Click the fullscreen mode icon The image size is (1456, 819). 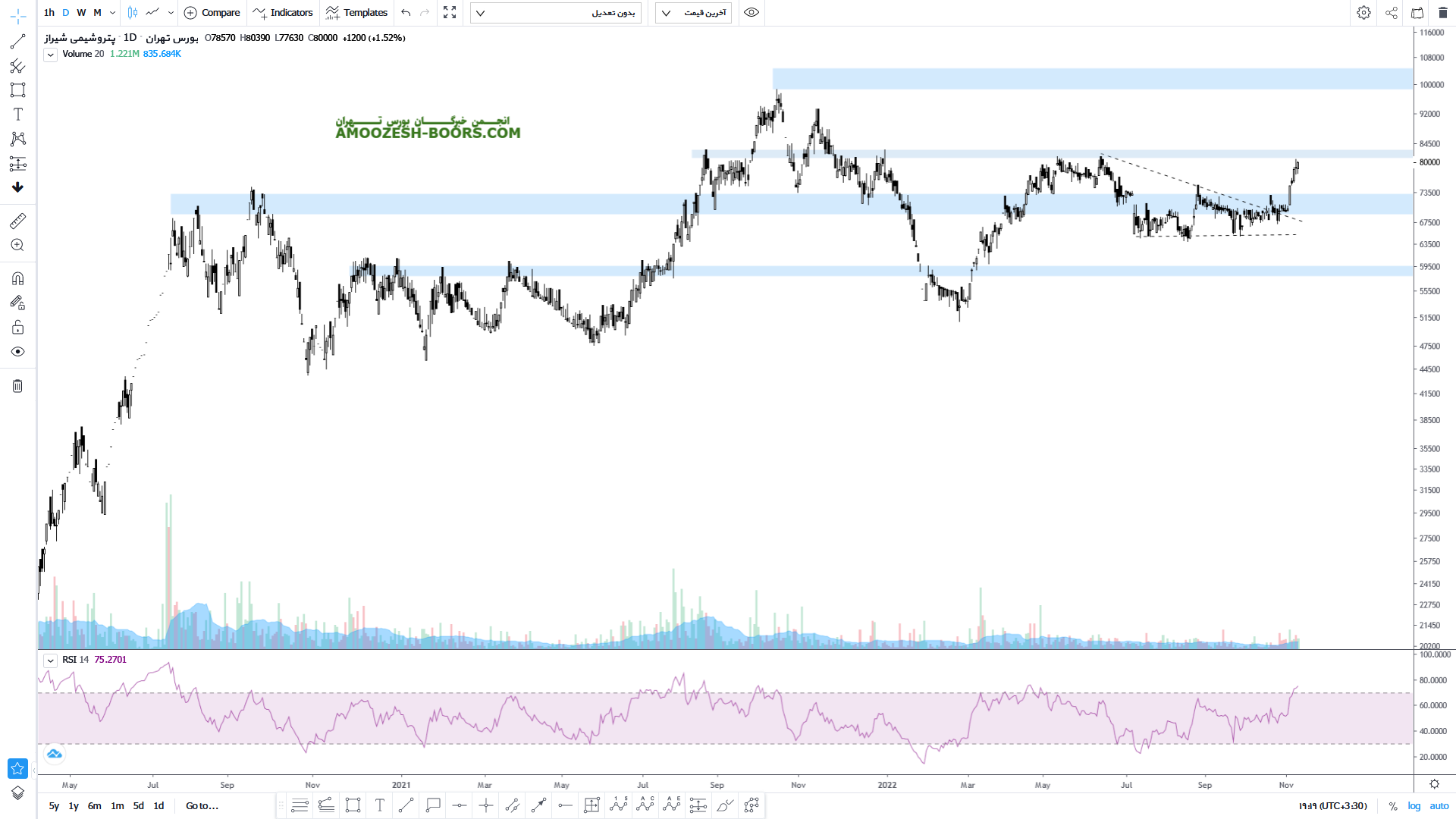coord(450,13)
